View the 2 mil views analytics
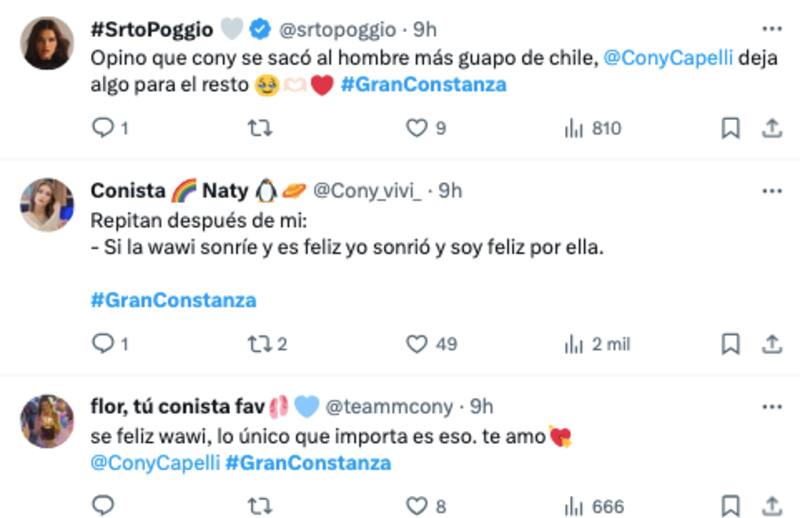Screen dimensions: 800x518 (597, 344)
